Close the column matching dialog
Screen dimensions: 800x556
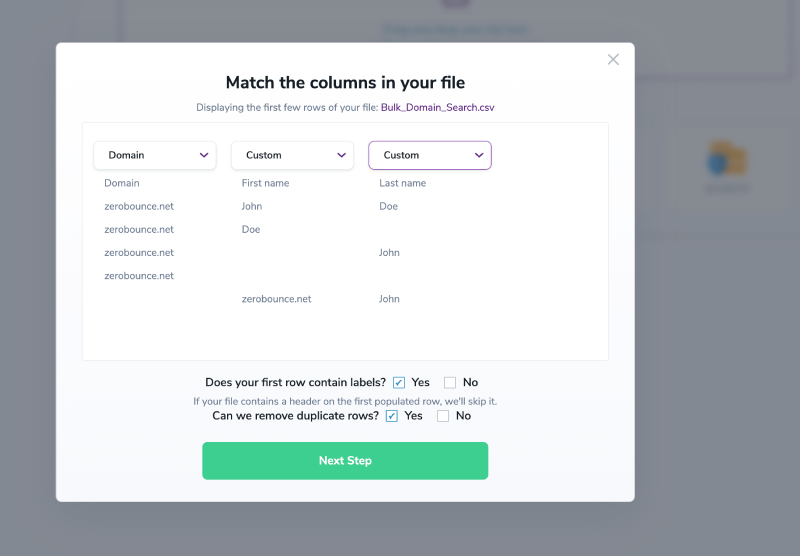[x=613, y=60]
